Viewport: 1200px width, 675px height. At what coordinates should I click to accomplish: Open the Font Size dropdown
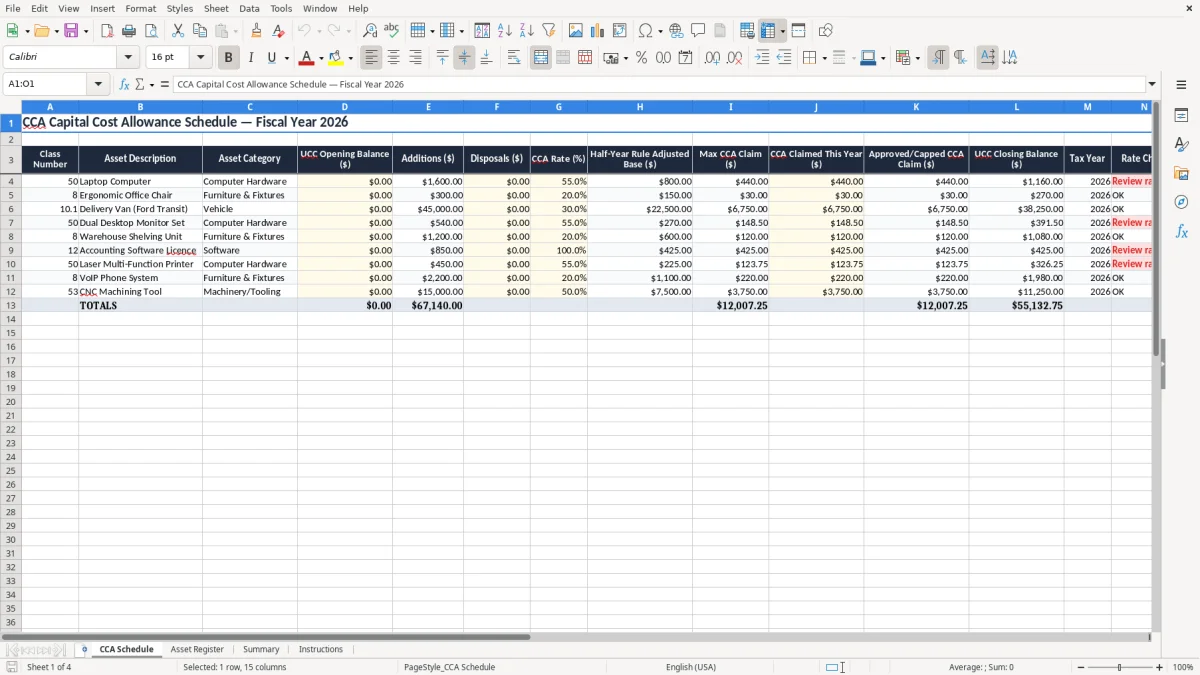tap(200, 58)
